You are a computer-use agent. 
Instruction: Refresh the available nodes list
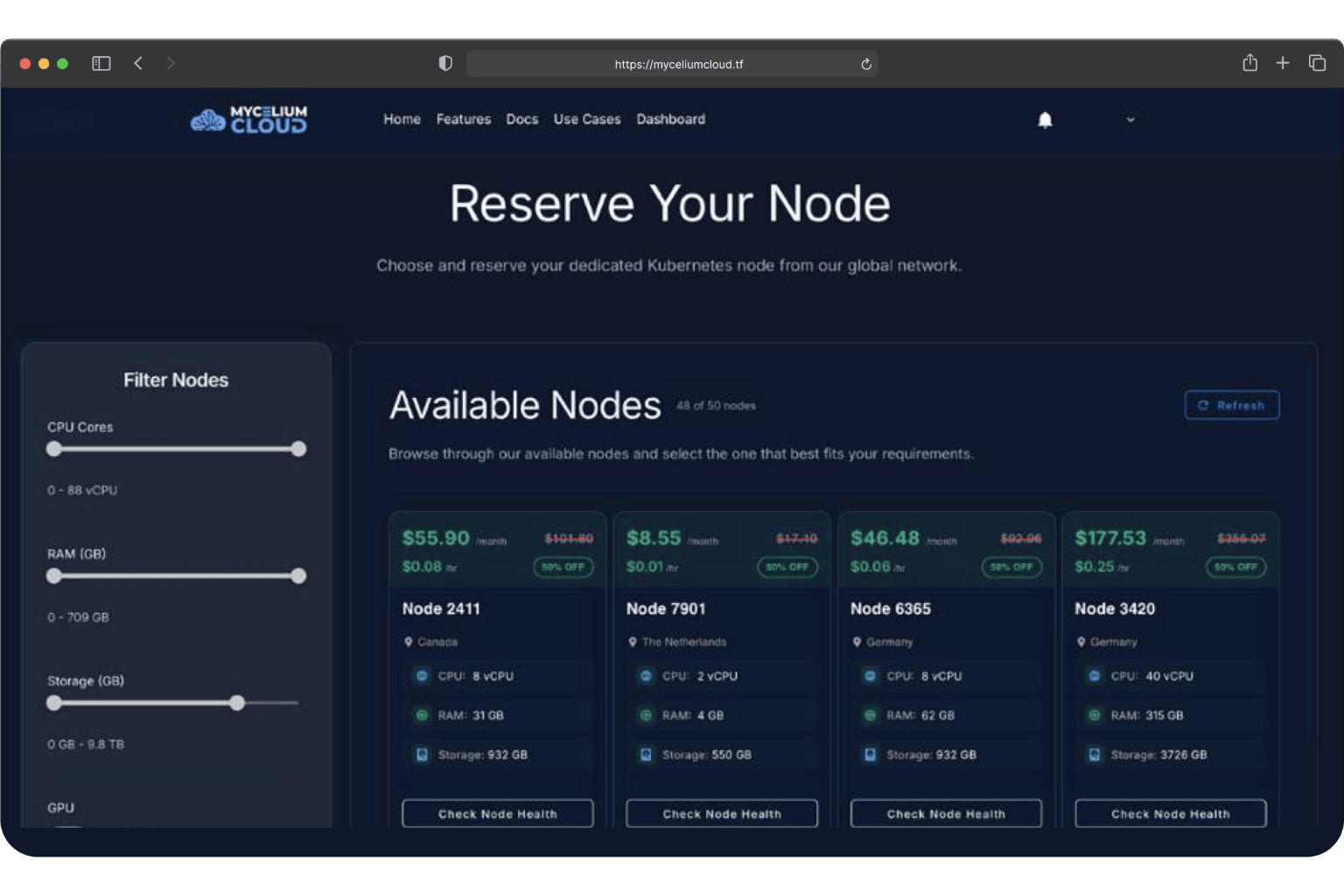click(1231, 405)
